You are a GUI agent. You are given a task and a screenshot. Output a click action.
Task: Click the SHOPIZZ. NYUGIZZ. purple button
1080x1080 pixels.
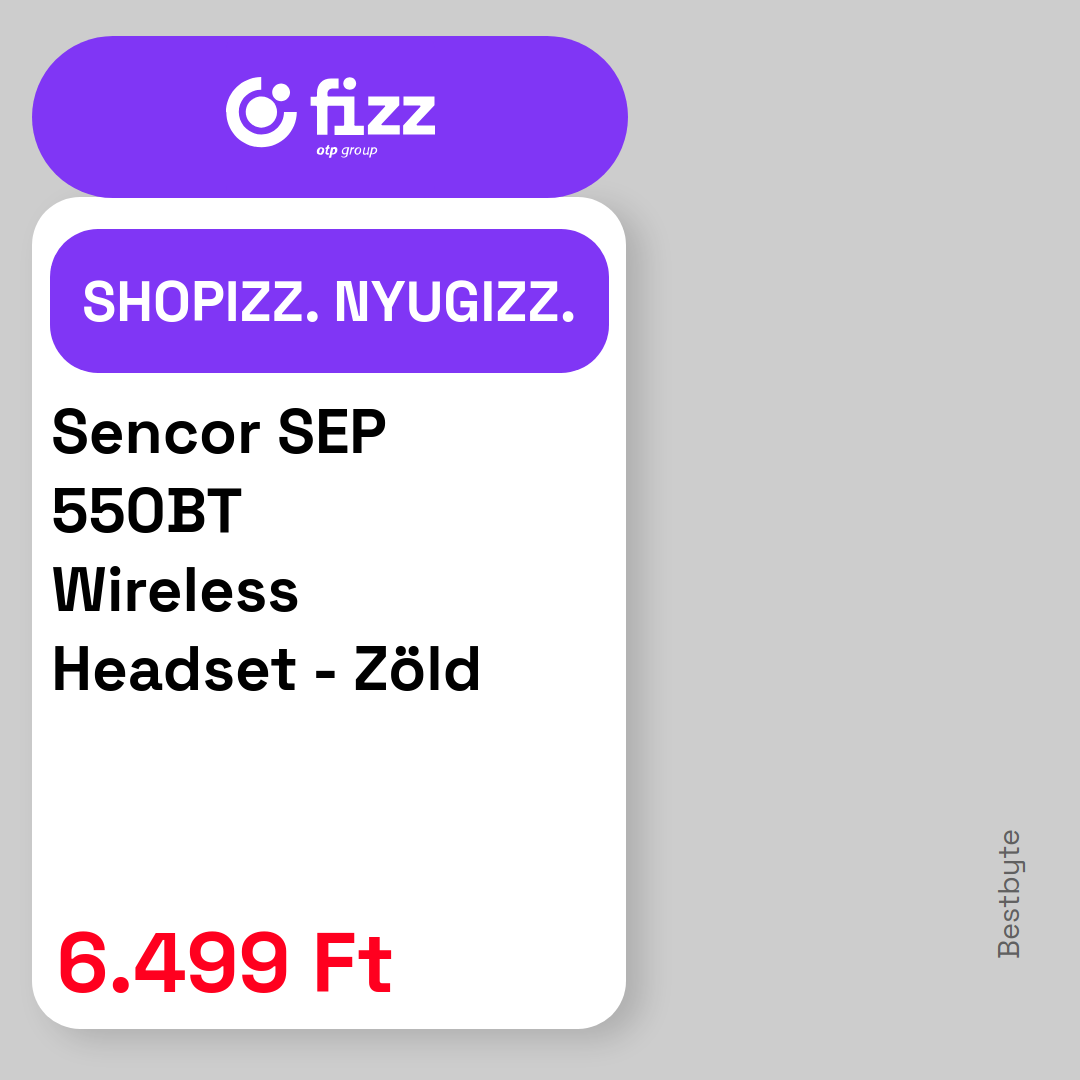click(329, 301)
